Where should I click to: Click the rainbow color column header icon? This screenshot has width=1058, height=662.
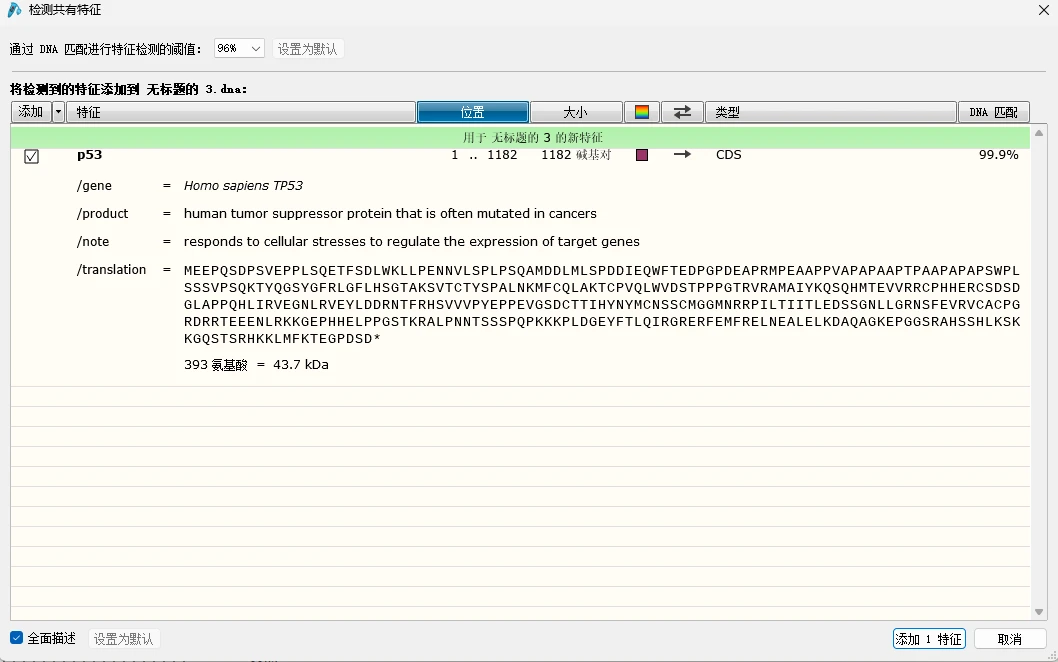pyautogui.click(x=642, y=112)
